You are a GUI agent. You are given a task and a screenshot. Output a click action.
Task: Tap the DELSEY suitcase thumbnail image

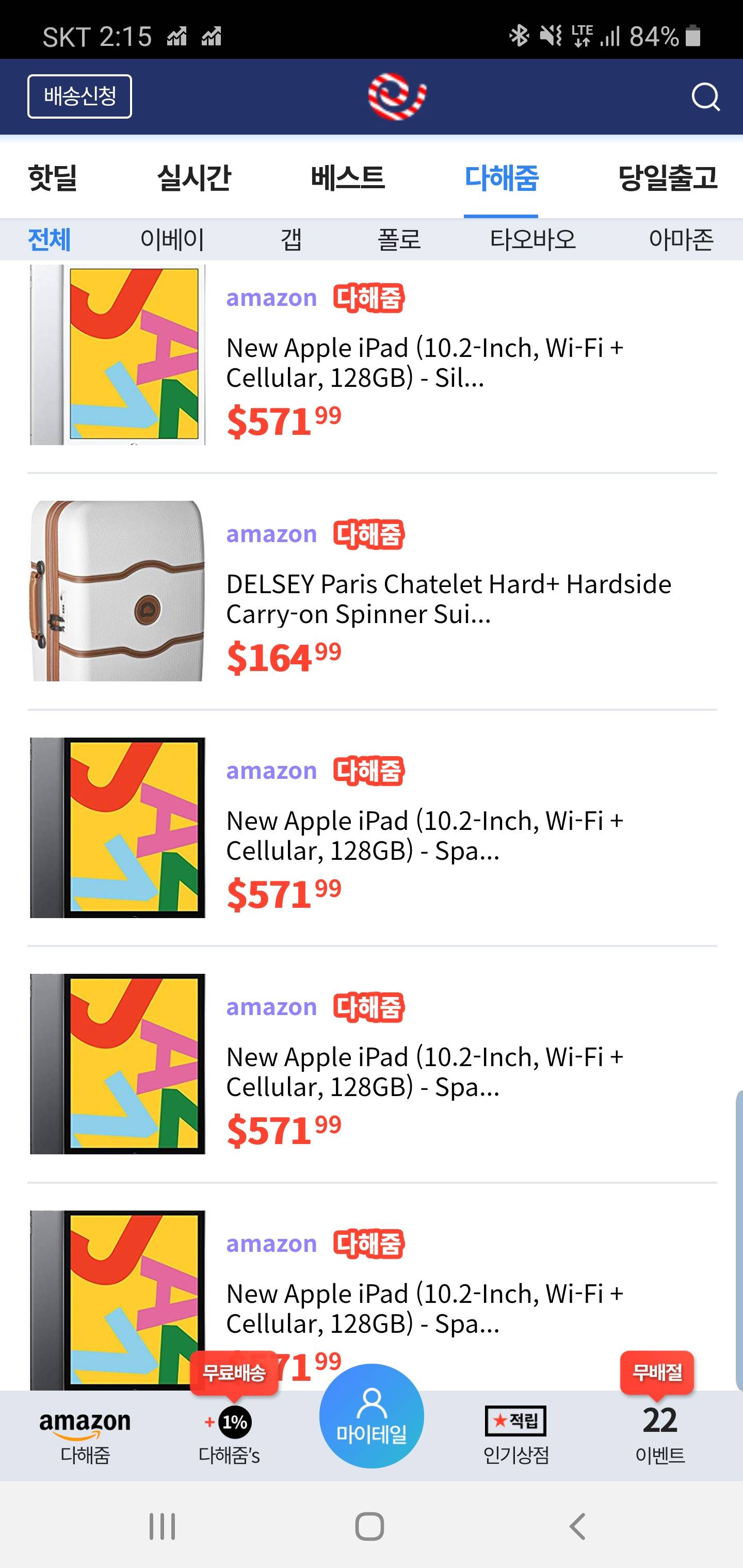click(118, 591)
